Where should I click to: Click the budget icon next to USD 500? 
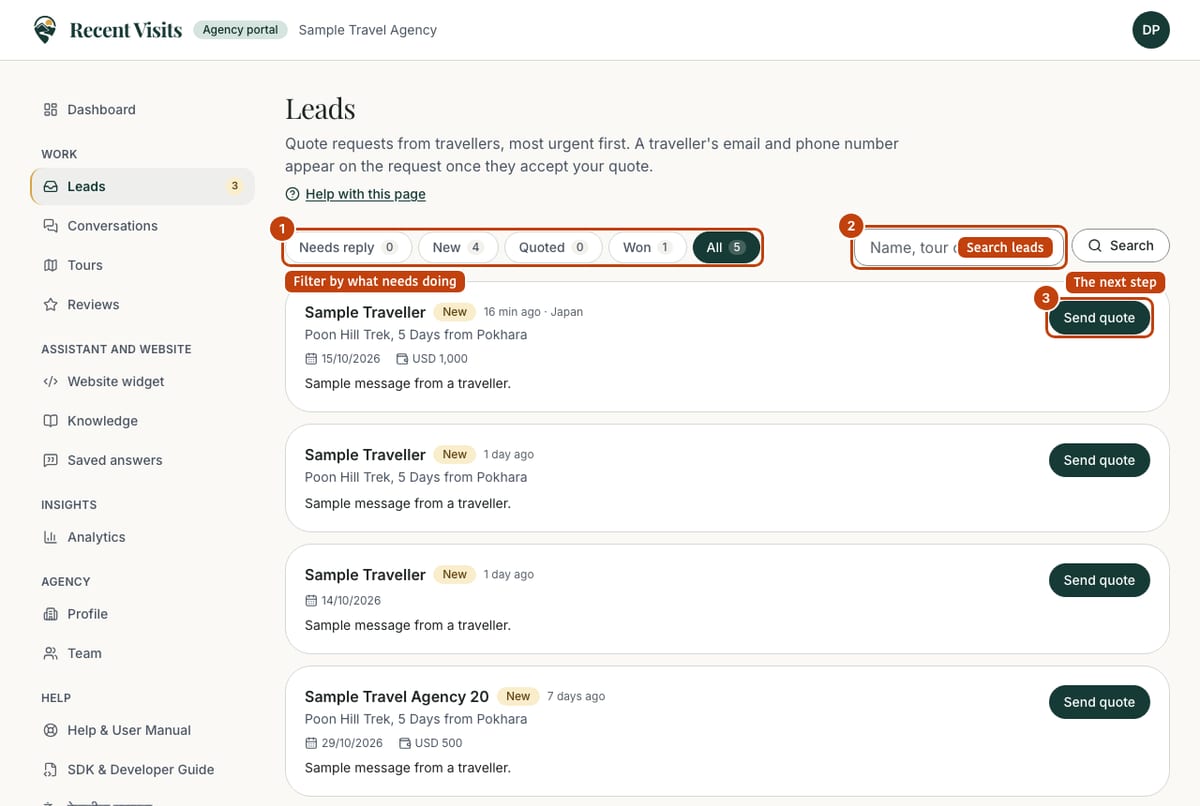pyautogui.click(x=405, y=743)
